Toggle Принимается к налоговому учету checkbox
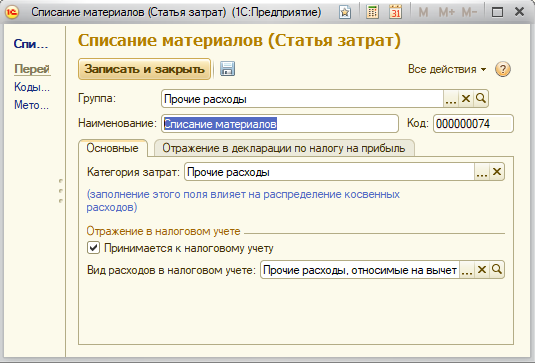Viewport: 535px width, 363px height. point(93,248)
